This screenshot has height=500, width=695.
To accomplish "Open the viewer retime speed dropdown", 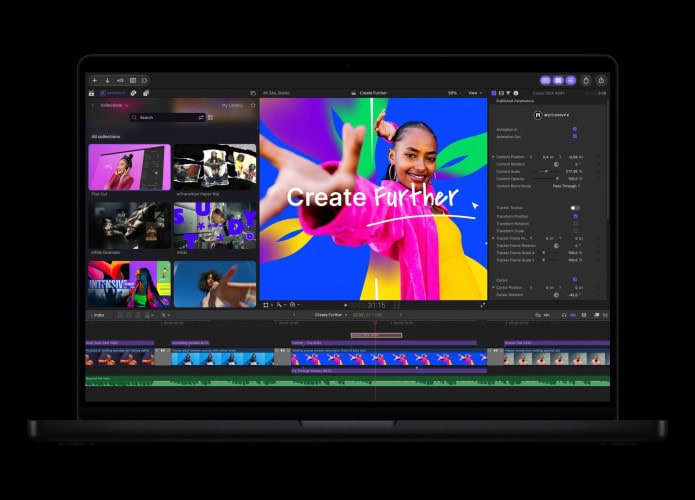I will pos(295,305).
